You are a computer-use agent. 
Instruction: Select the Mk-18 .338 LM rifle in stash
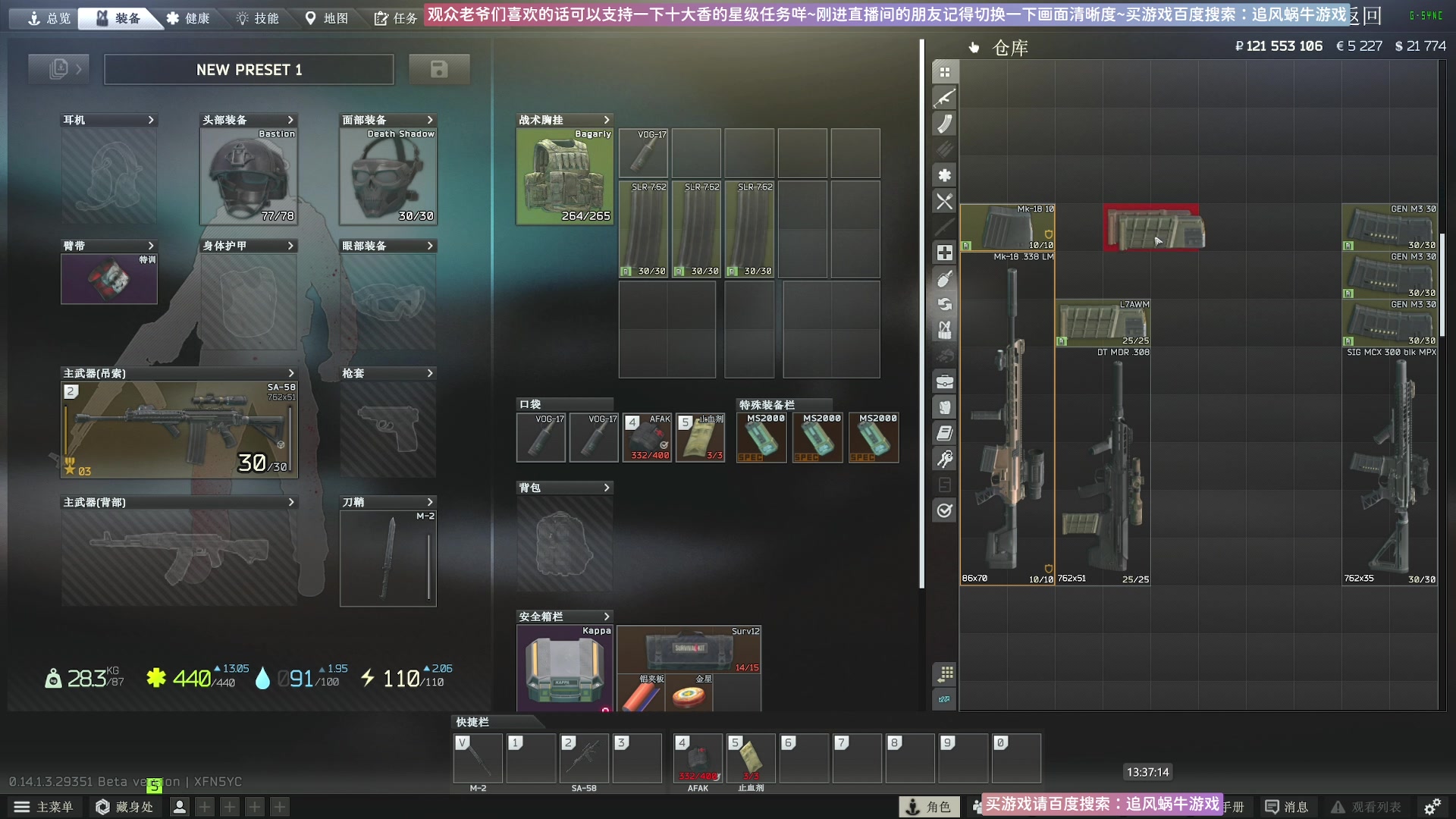tap(1007, 419)
